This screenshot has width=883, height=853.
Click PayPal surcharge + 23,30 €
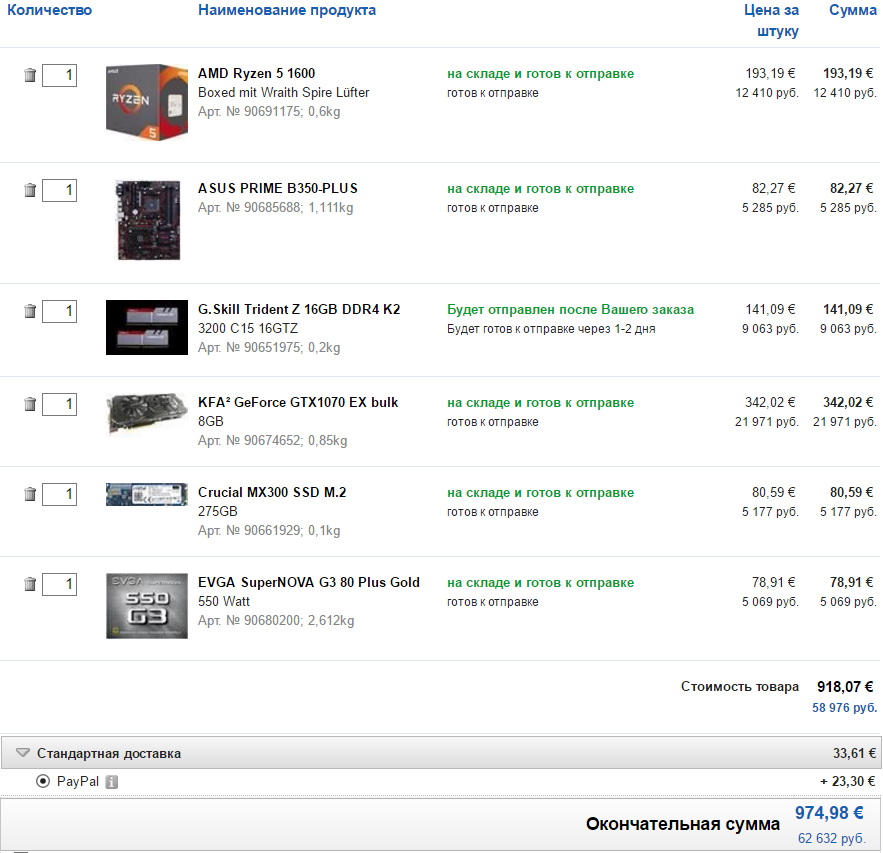(x=848, y=781)
